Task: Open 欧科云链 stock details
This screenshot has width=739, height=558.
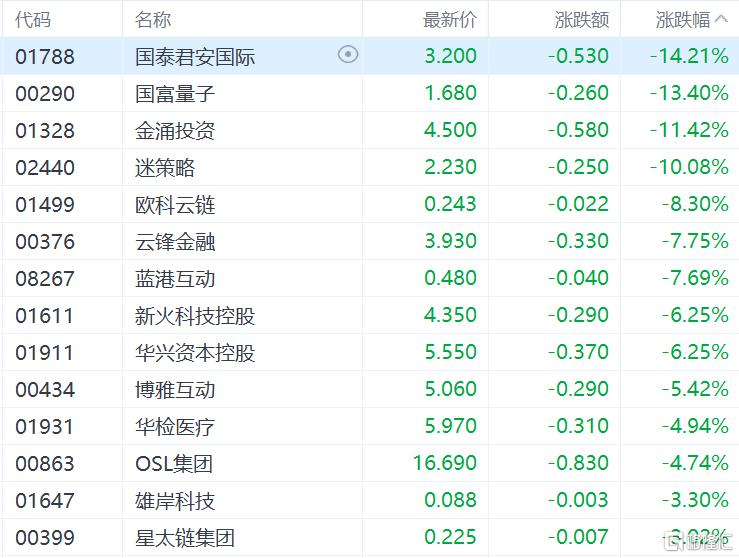Action: click(175, 205)
